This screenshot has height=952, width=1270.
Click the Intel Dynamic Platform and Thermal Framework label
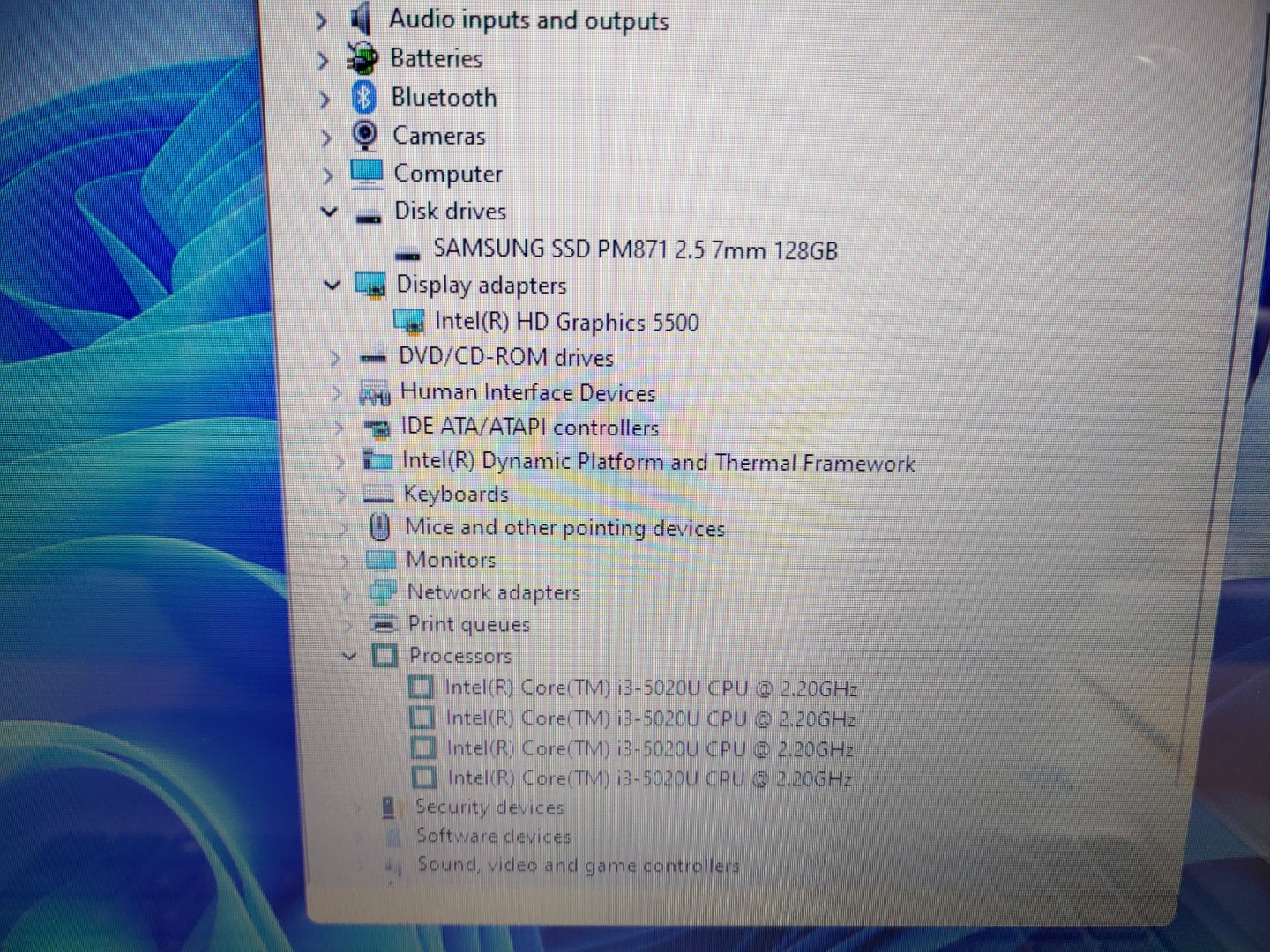pos(658,462)
